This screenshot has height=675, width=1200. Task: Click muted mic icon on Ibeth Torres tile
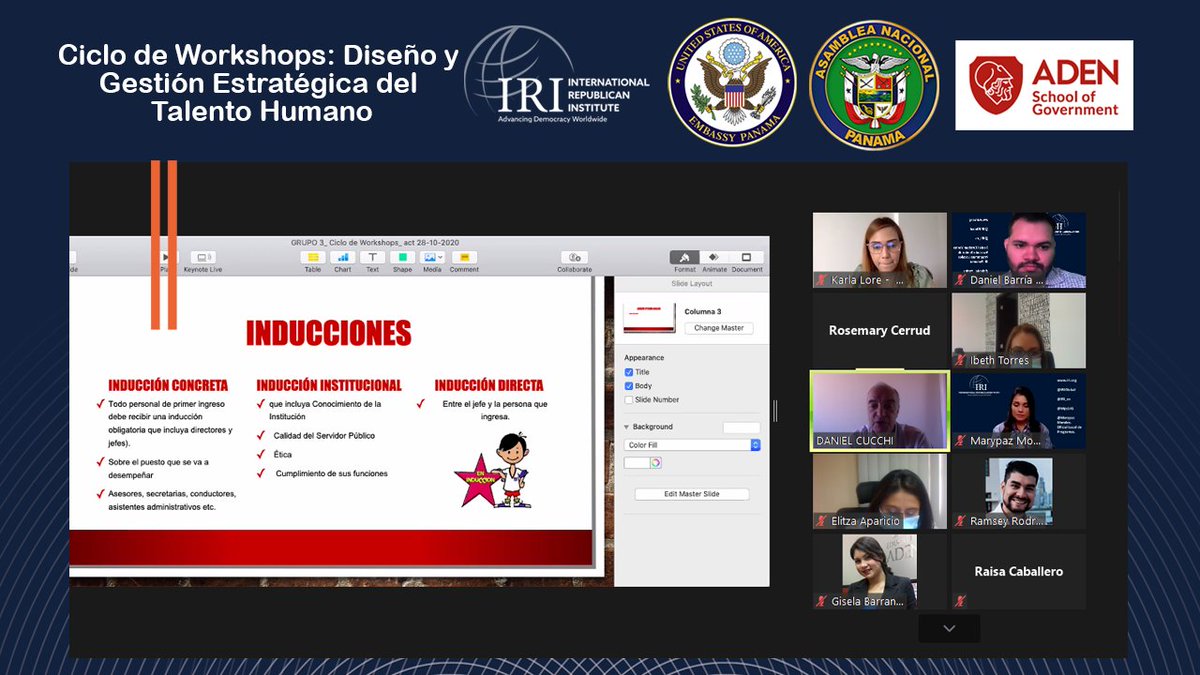961,360
